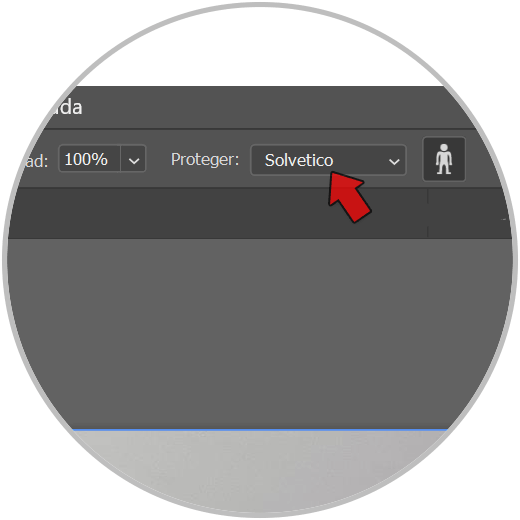Click the dark gray empty workspace area
The height and width of the screenshot is (520, 520).
pyautogui.click(x=260, y=333)
